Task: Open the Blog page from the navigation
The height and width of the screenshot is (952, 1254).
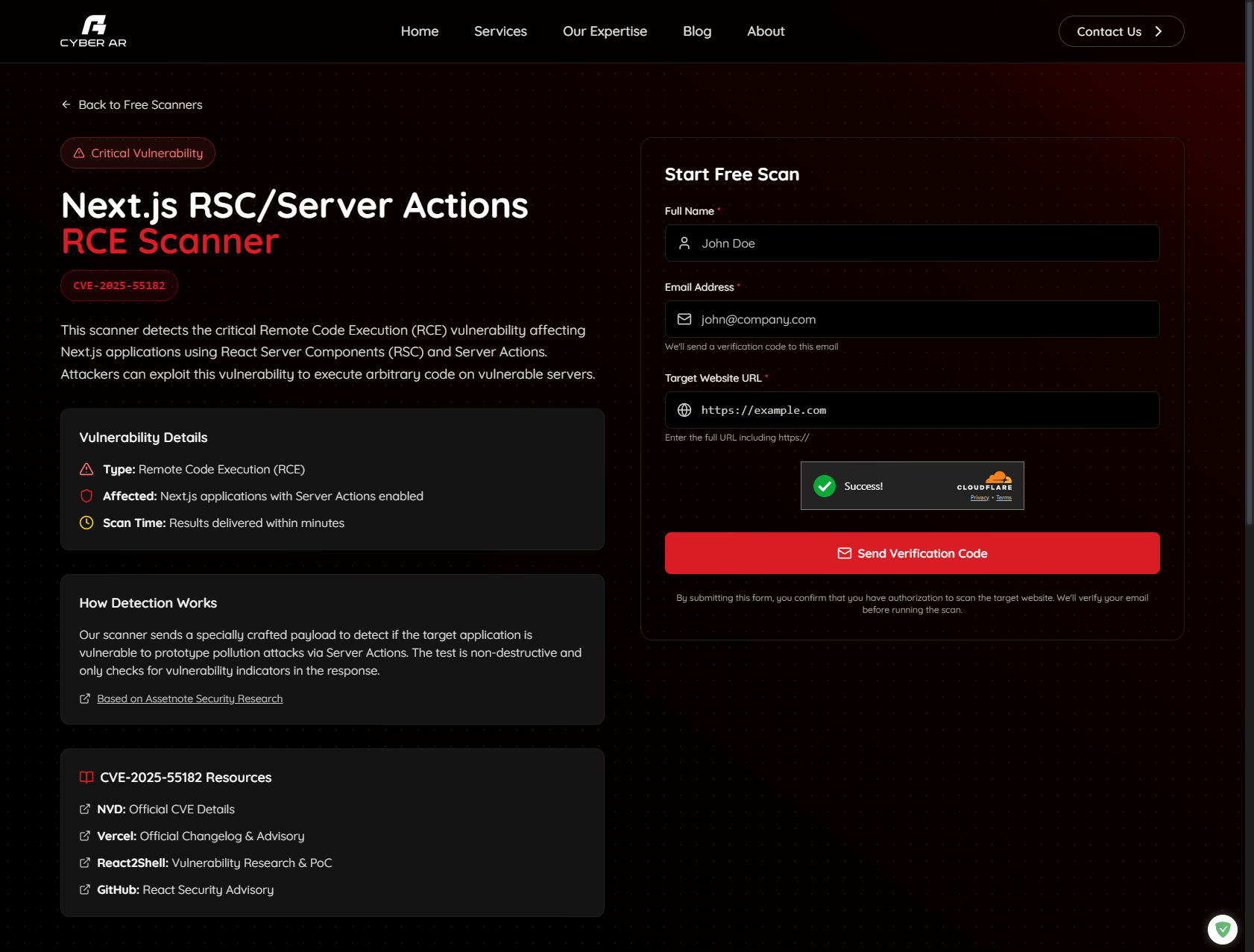Action: 697,31
